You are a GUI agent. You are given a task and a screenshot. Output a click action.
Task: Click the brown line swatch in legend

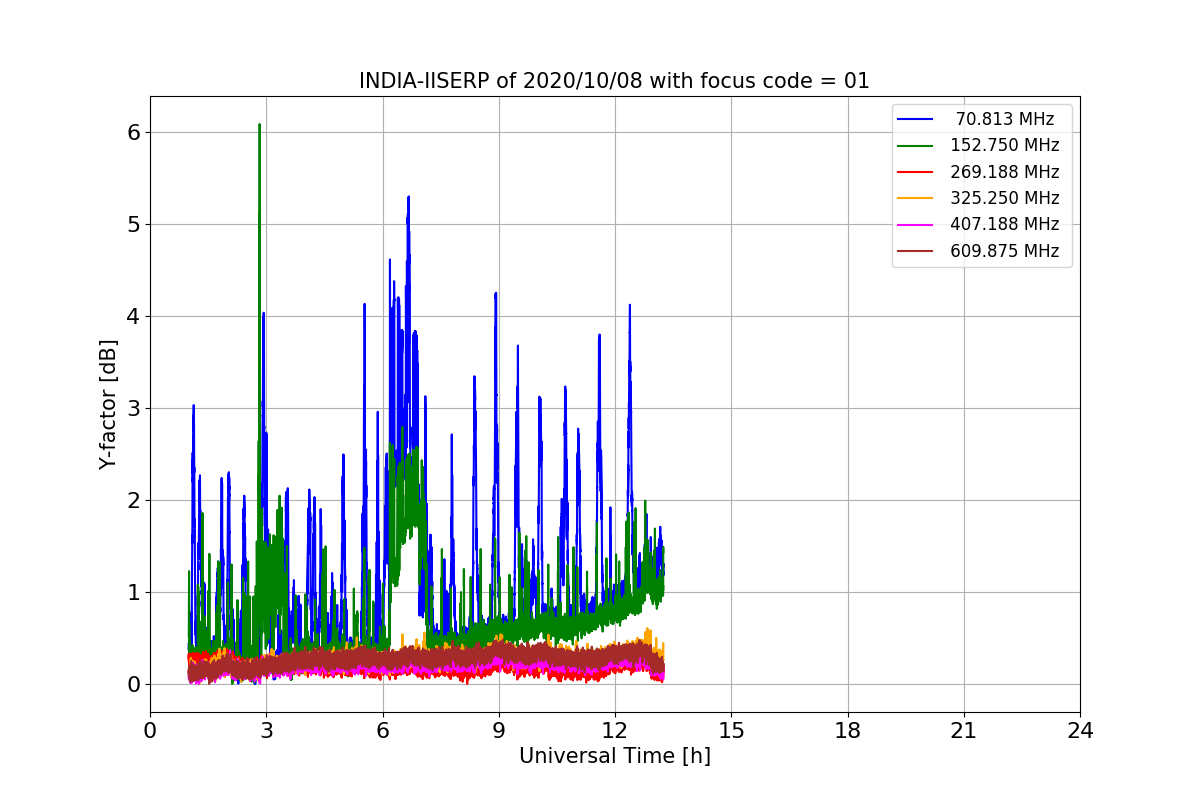point(915,252)
